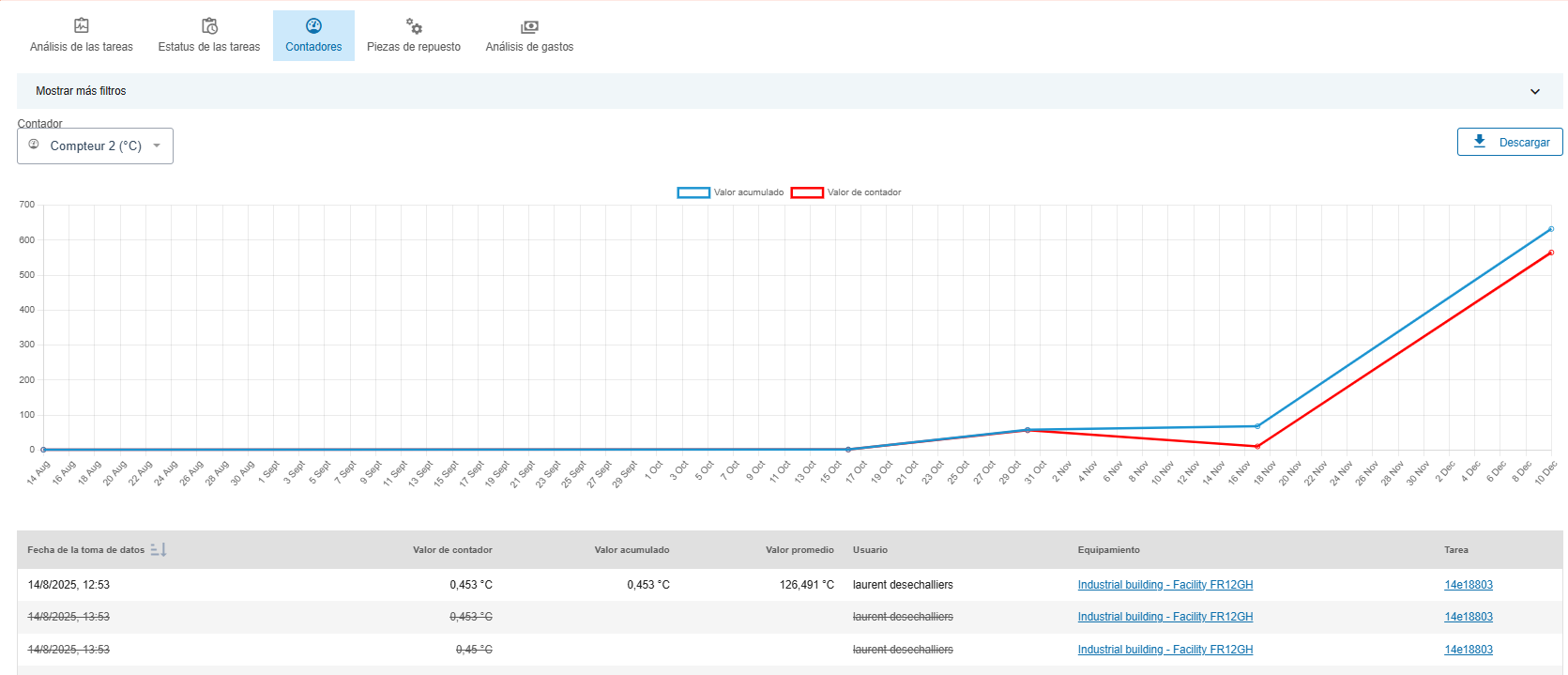Click the download arrow icon in Descargar

(x=1480, y=142)
